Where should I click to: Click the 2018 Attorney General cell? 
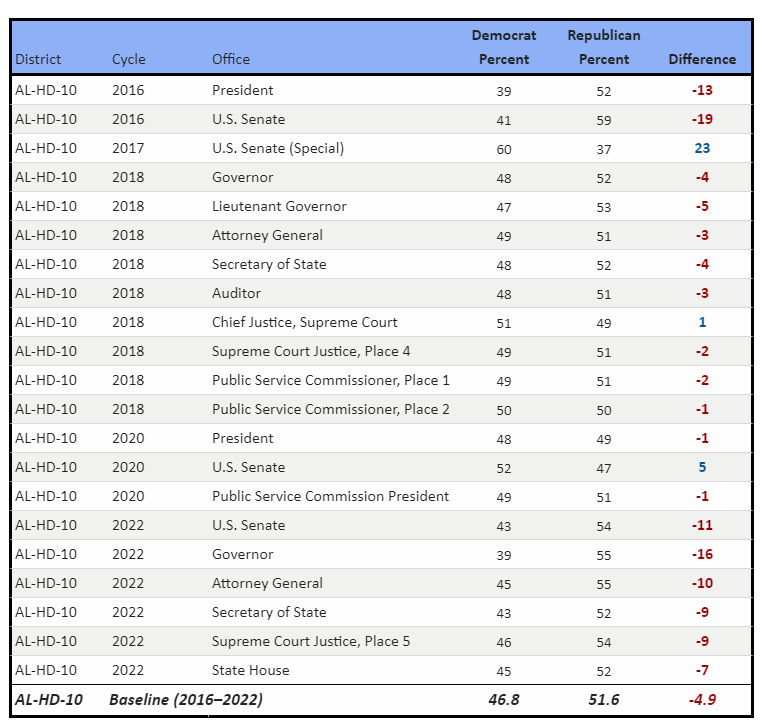[x=267, y=235]
